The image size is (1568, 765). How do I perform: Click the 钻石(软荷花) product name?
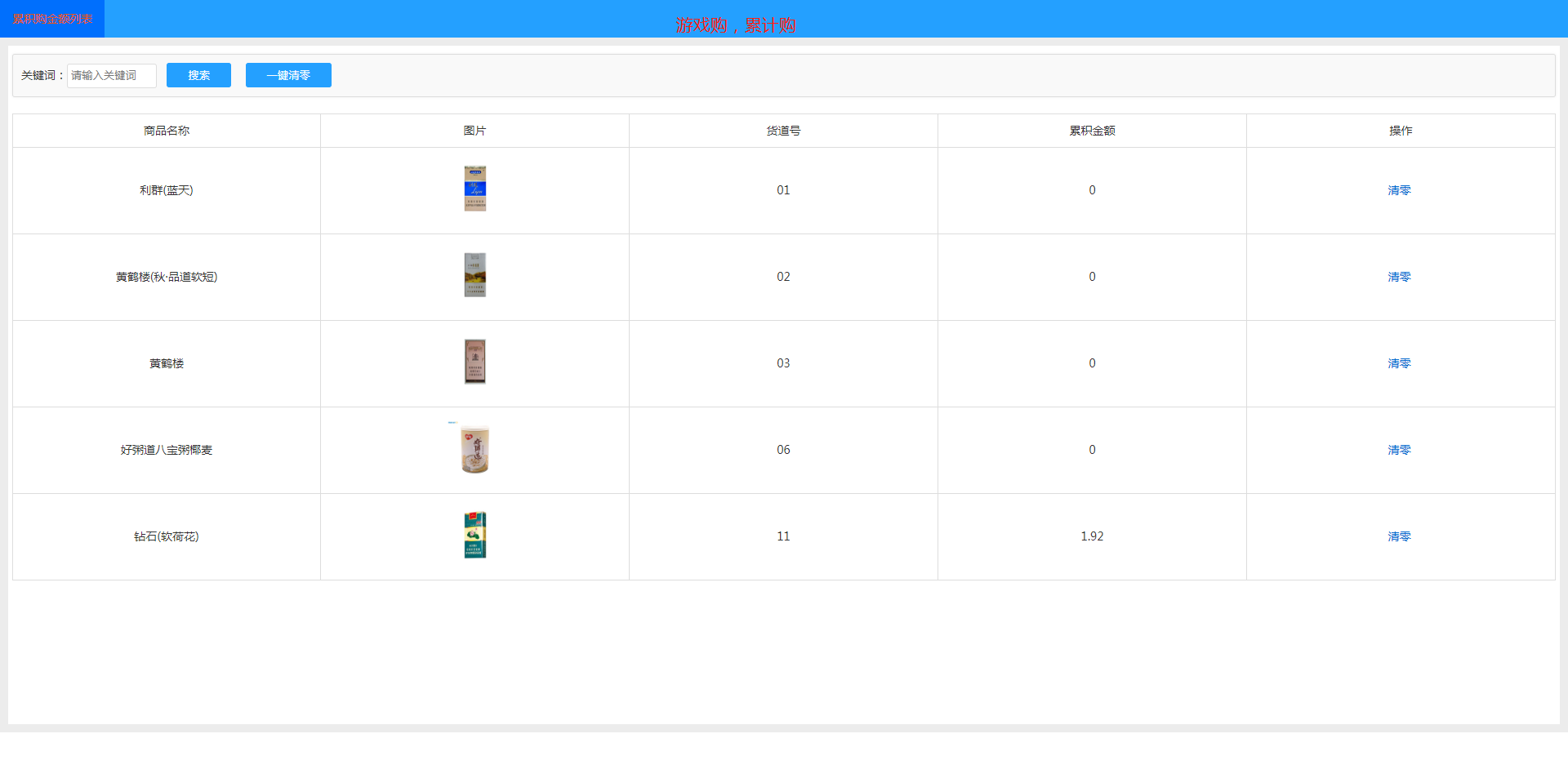[x=167, y=536]
